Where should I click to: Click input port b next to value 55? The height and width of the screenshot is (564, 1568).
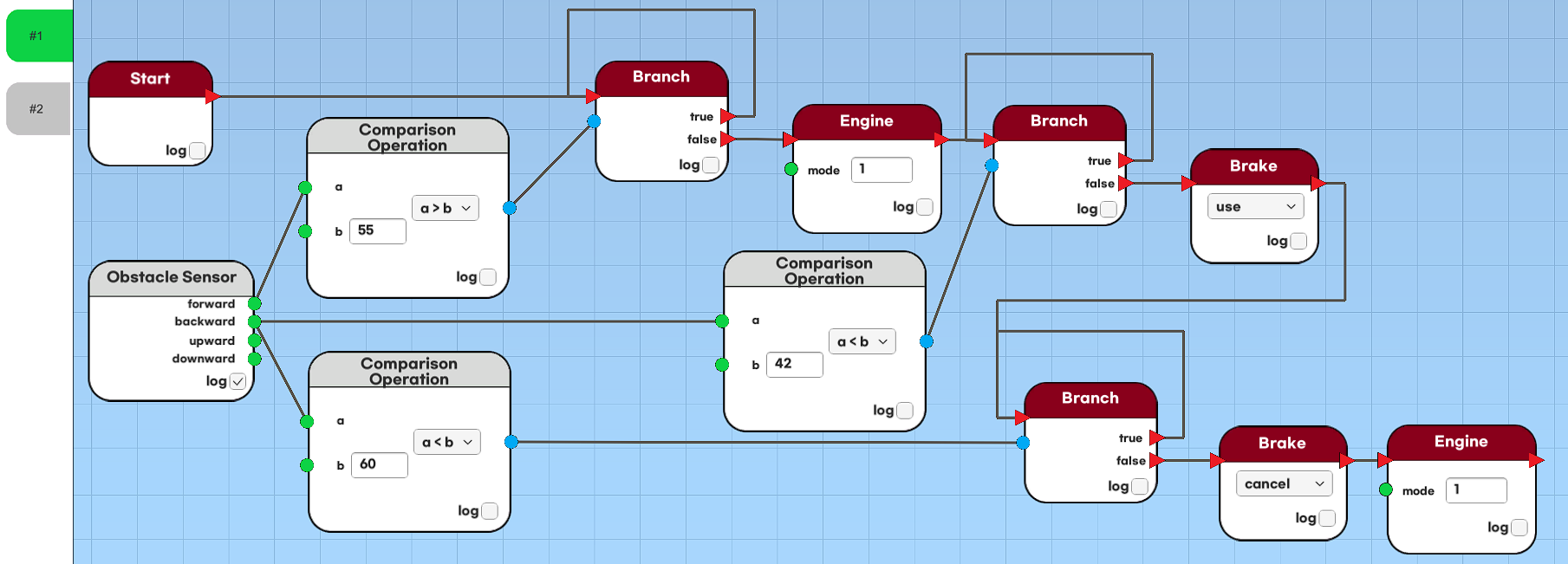point(305,231)
